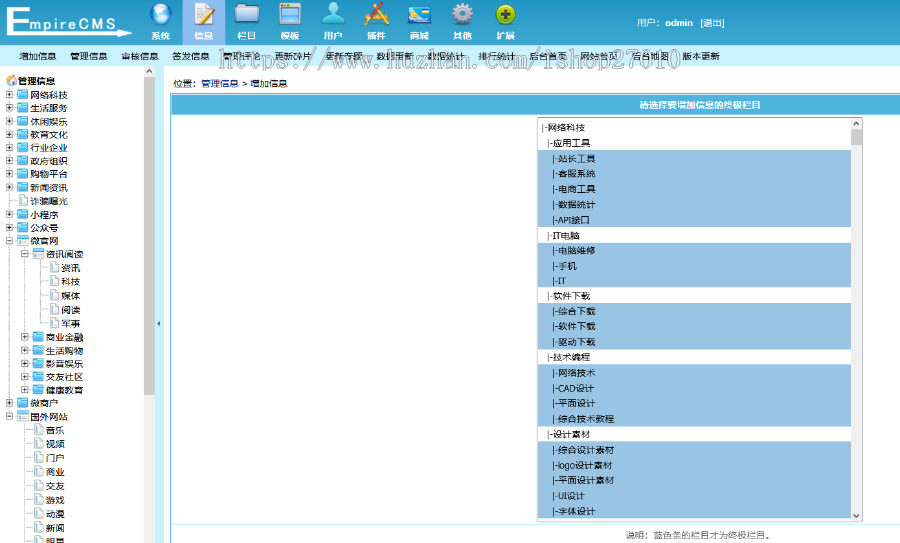Open the 签发信息 submenu item

(x=191, y=56)
